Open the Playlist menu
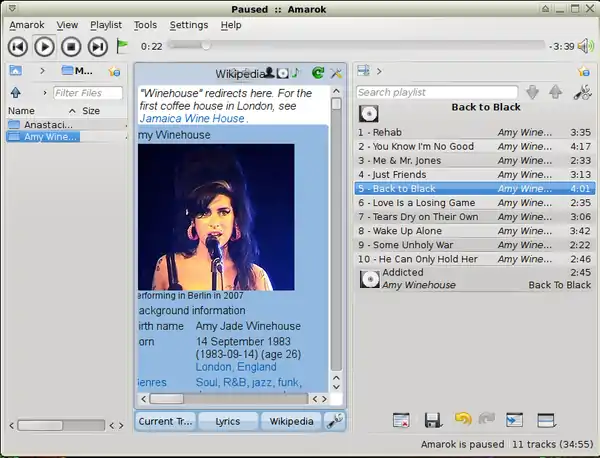This screenshot has width=600, height=458. coord(105,24)
